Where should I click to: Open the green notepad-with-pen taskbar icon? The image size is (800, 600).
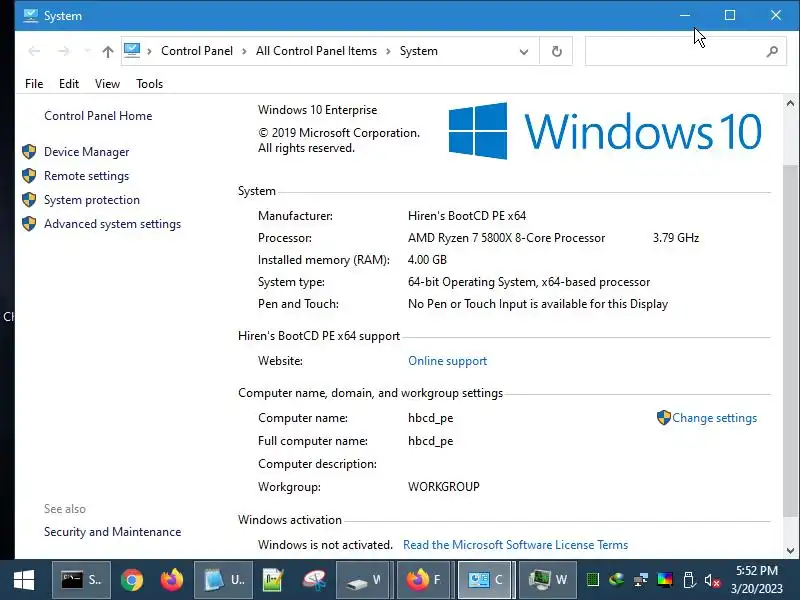273,580
